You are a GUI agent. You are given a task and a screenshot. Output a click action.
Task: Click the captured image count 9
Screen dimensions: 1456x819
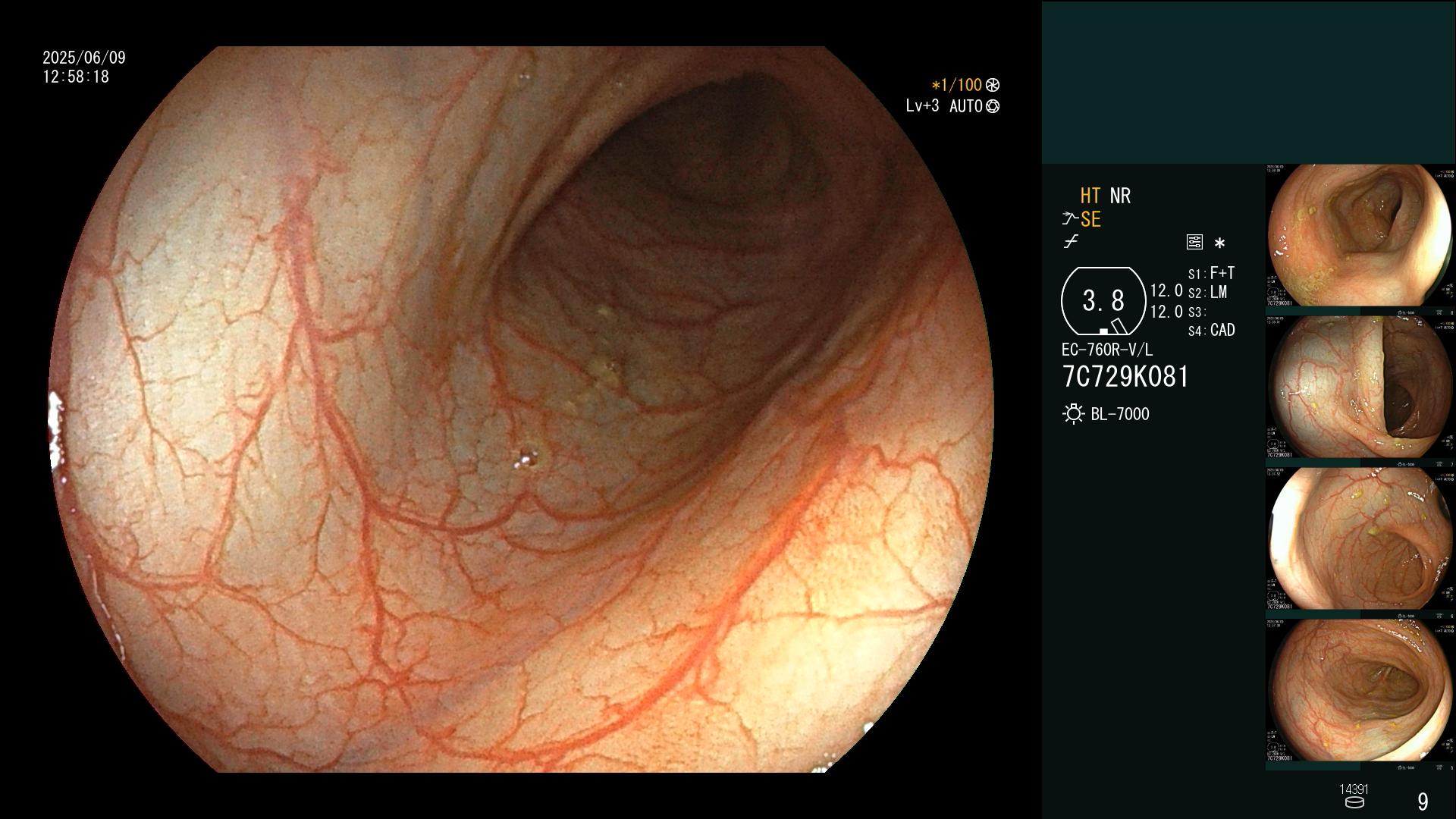tap(1423, 802)
